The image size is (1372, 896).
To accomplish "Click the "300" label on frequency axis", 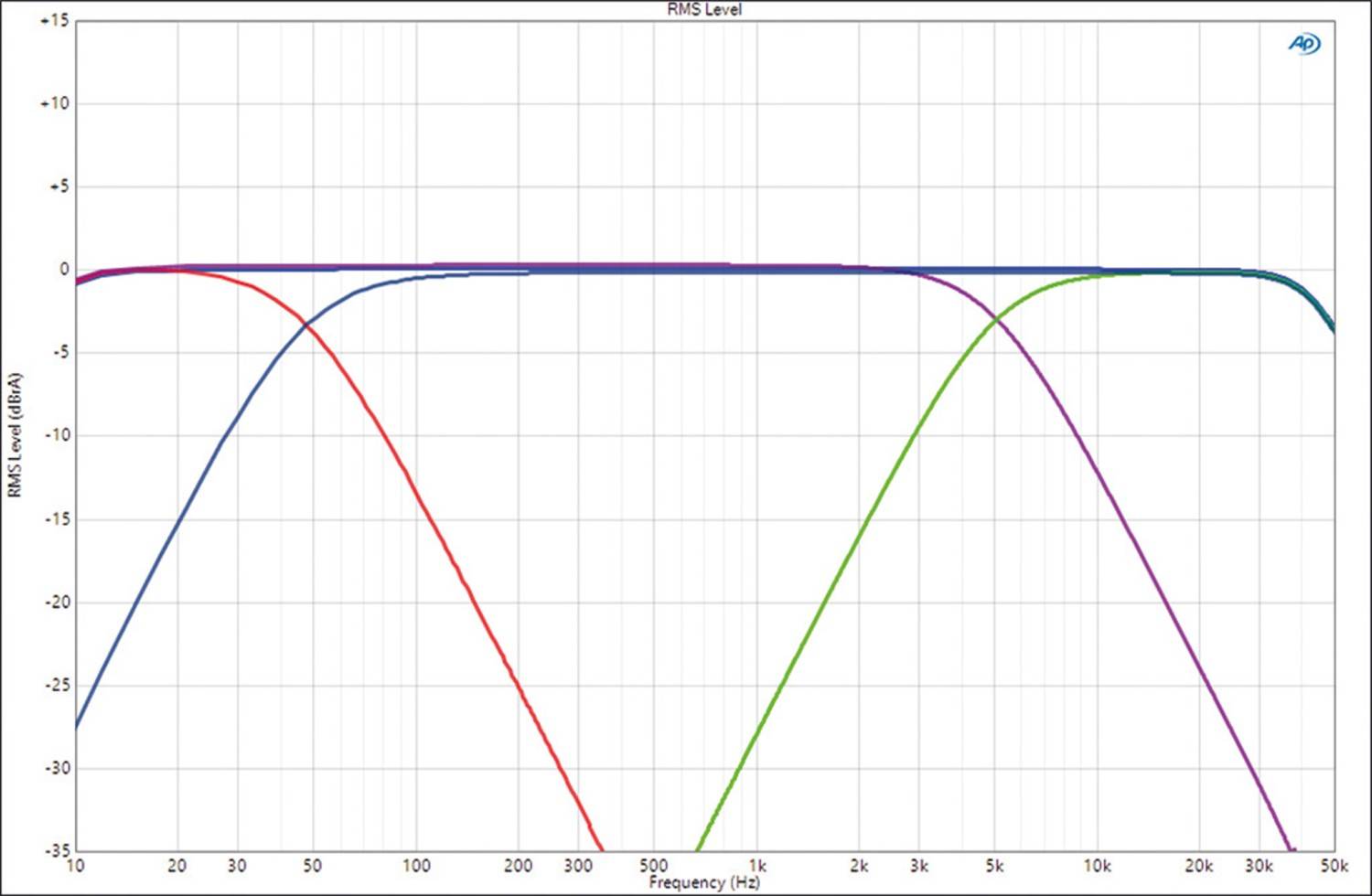I will (578, 865).
